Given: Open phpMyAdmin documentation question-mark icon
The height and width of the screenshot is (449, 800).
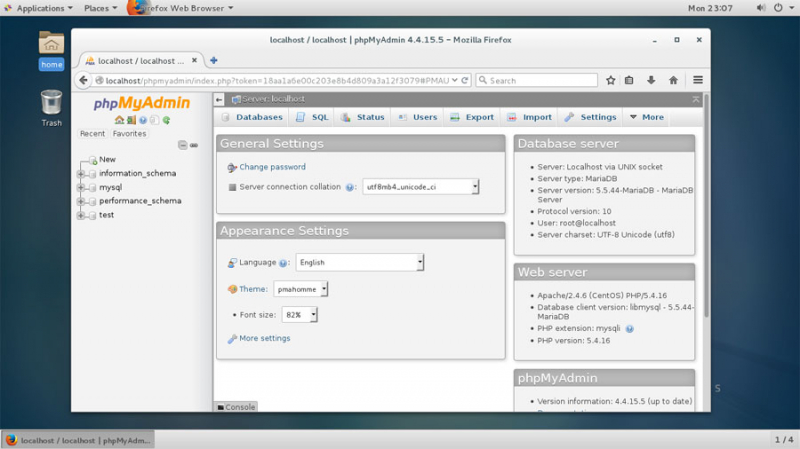Looking at the screenshot, I should point(142,120).
